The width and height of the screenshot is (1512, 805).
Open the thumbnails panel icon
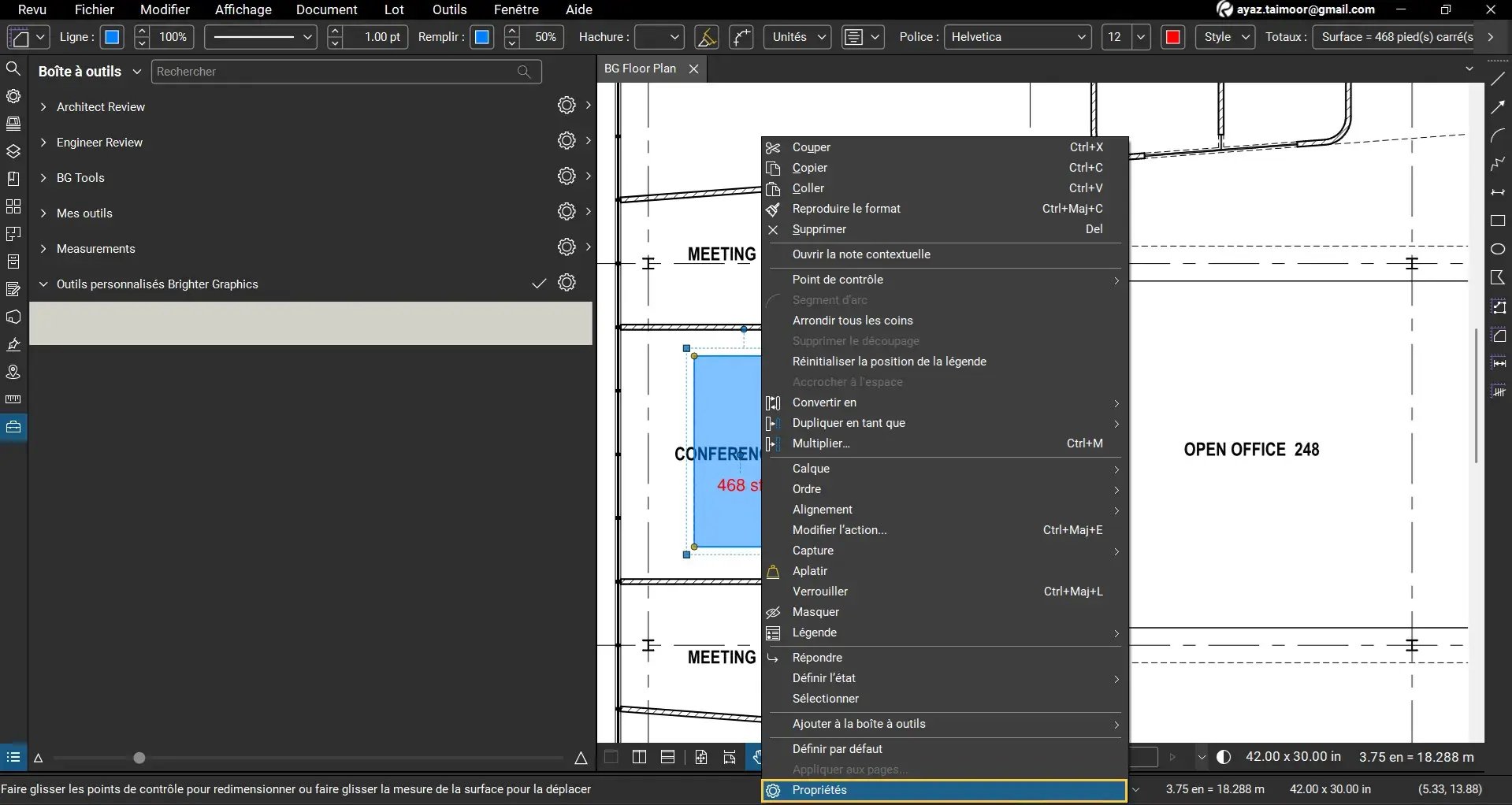coord(13,124)
